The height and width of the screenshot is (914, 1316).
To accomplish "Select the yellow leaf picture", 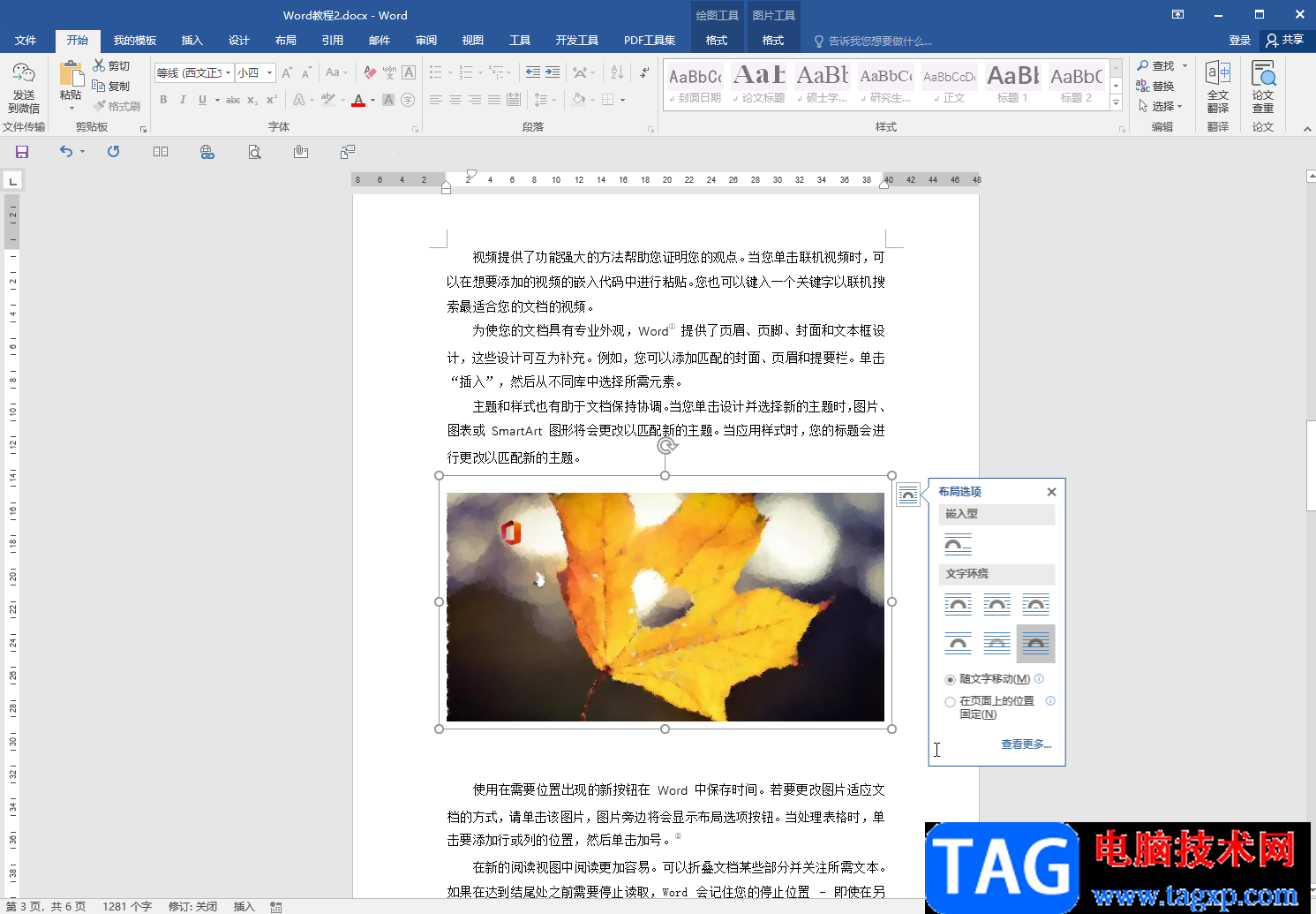I will click(666, 607).
